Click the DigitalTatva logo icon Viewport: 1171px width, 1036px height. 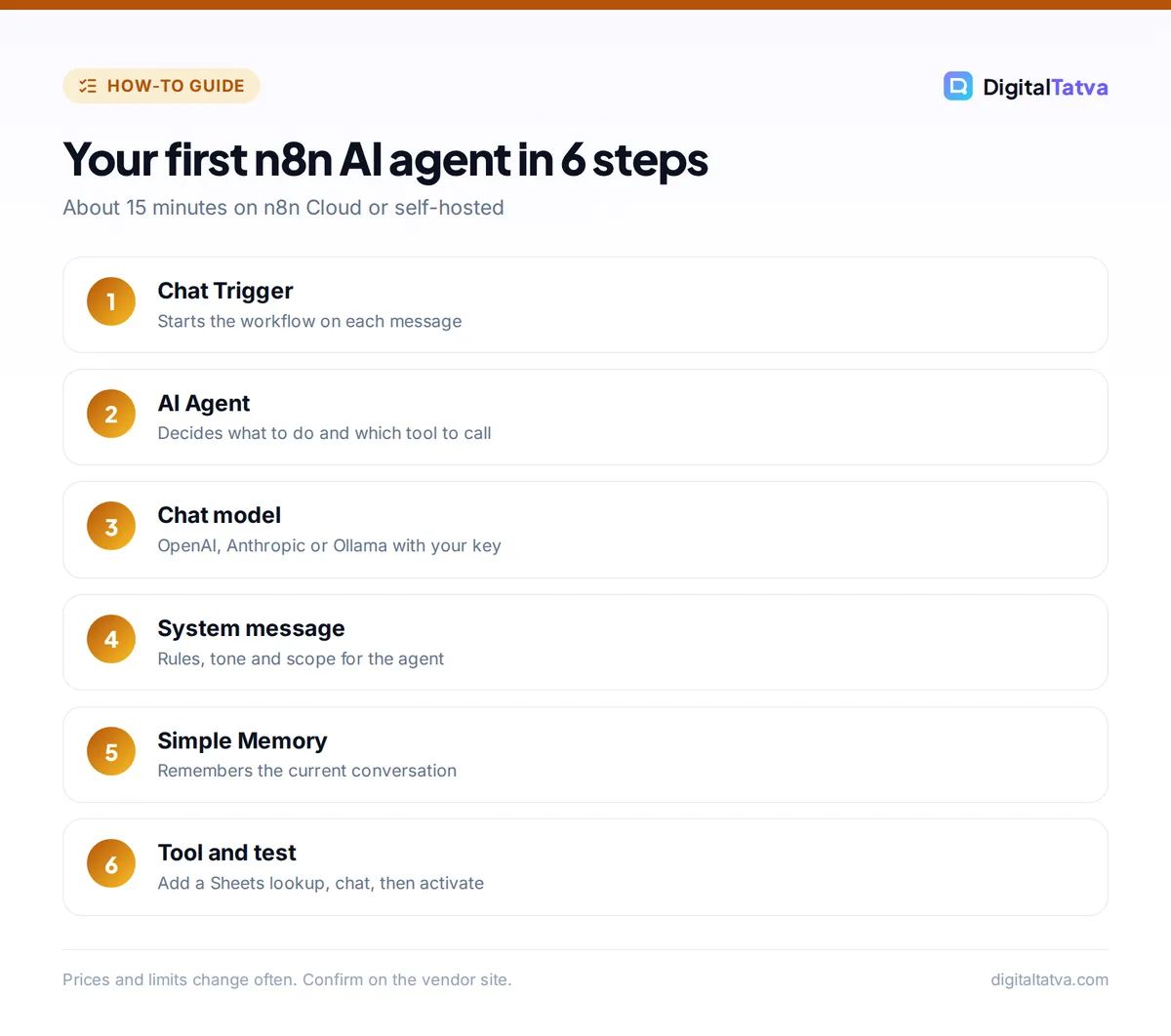tap(958, 86)
